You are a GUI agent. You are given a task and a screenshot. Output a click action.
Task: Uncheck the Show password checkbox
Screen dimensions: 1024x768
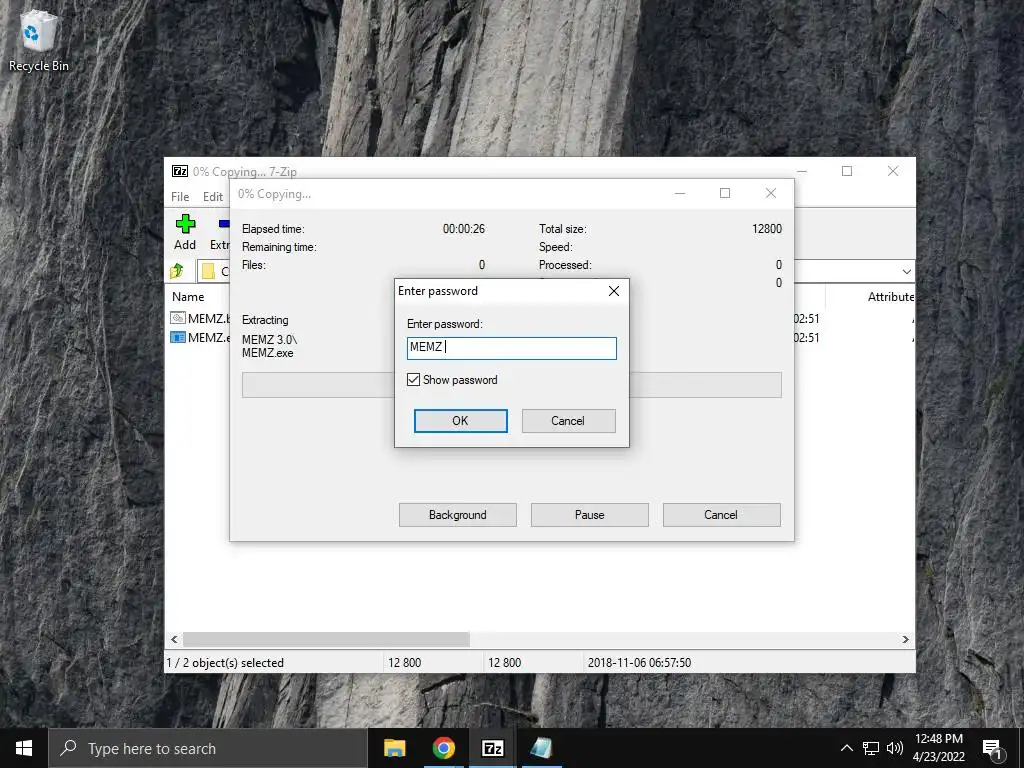pos(413,379)
